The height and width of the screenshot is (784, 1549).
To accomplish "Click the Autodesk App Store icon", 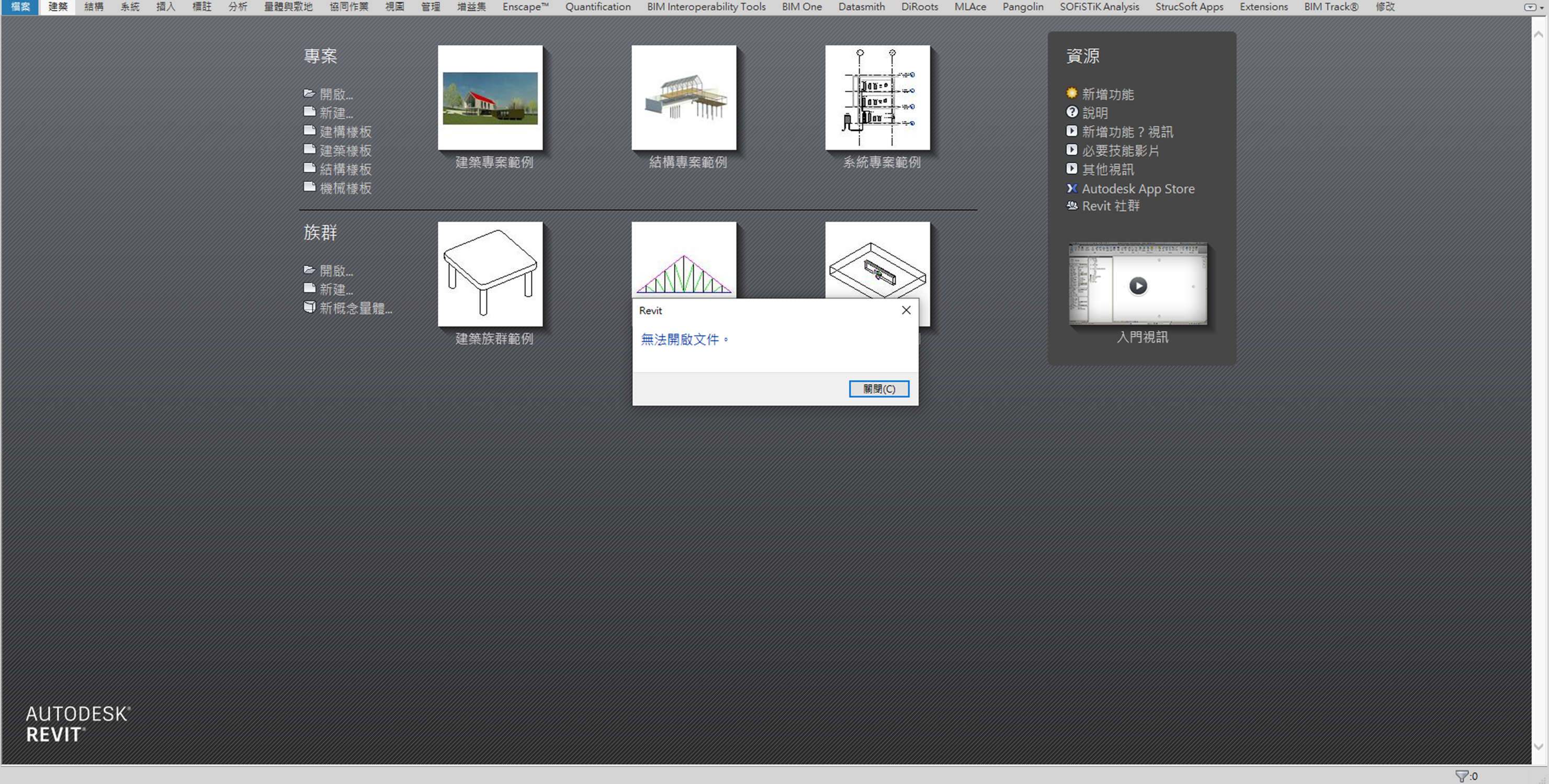I will [1071, 188].
